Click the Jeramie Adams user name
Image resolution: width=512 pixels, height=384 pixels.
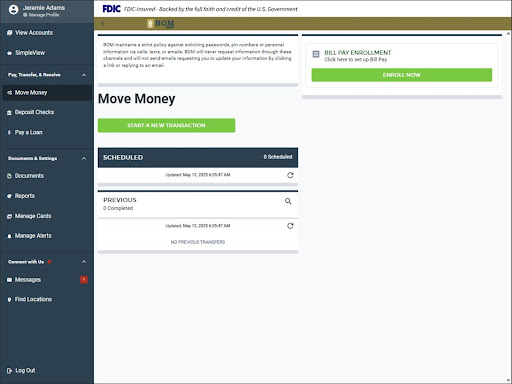pos(44,8)
